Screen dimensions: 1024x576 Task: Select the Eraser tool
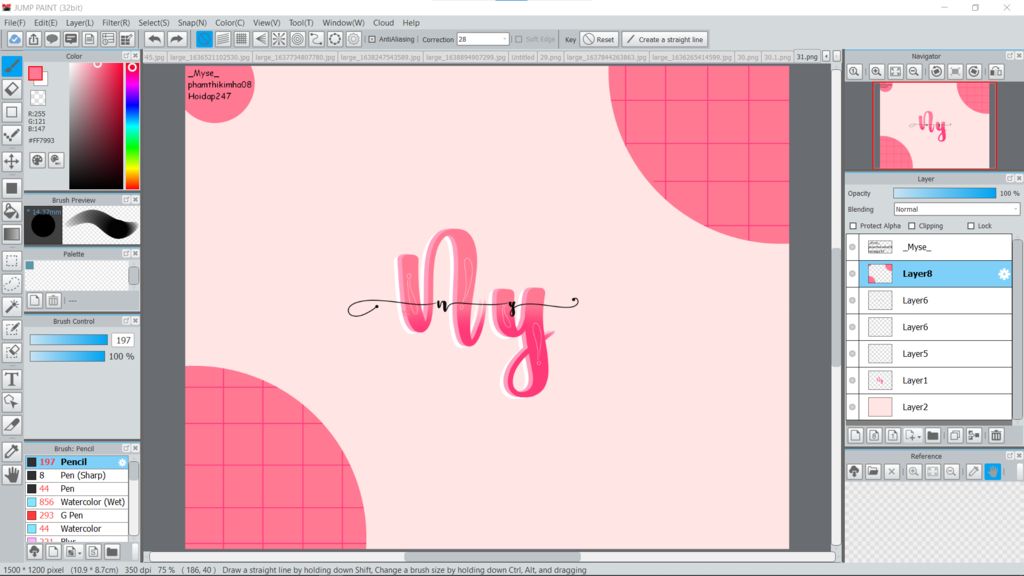(x=12, y=89)
